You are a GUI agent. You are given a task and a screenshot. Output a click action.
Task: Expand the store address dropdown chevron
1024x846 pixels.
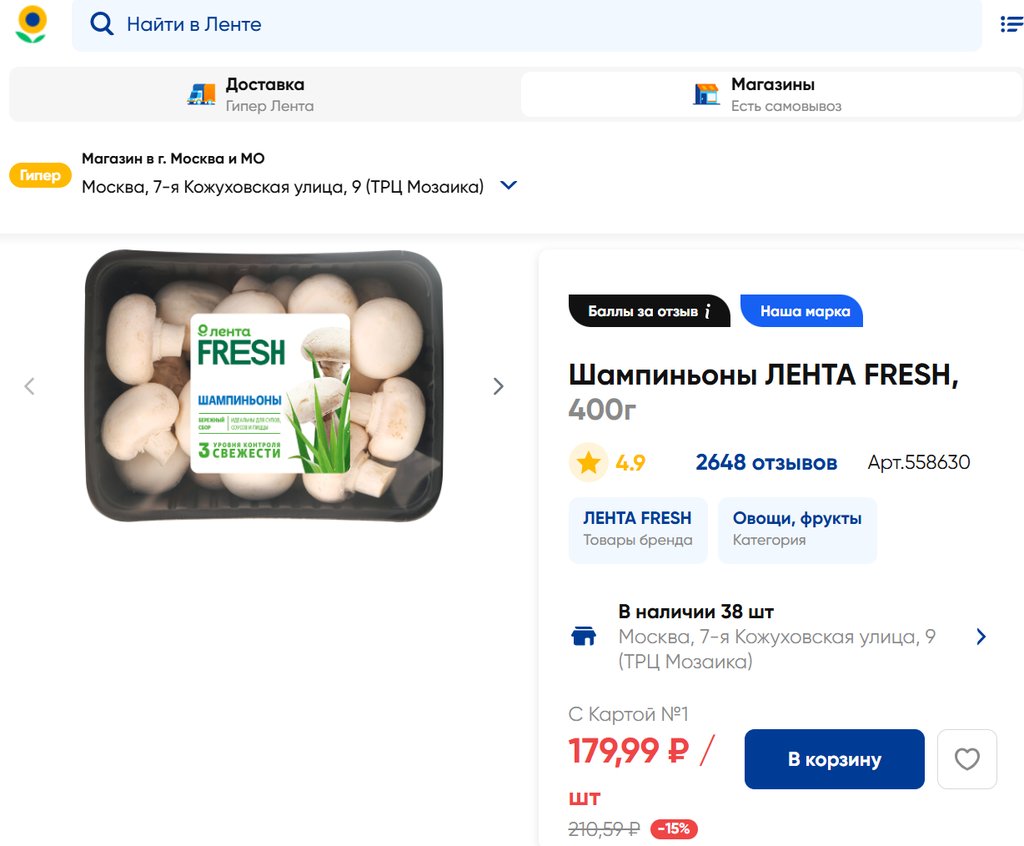tap(508, 185)
